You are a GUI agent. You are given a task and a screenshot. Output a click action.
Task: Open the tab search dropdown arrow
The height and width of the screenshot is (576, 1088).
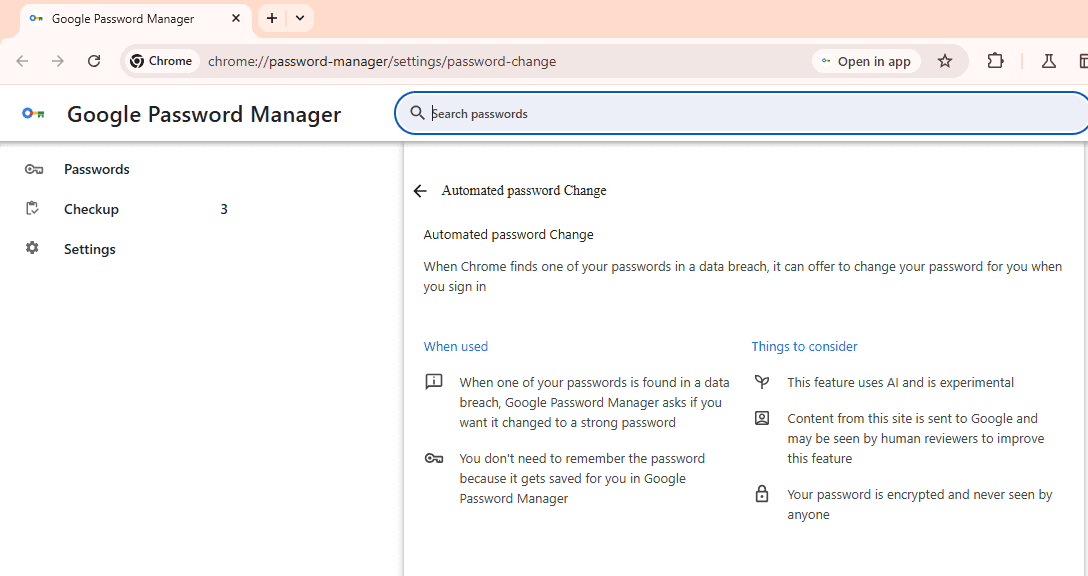click(300, 18)
